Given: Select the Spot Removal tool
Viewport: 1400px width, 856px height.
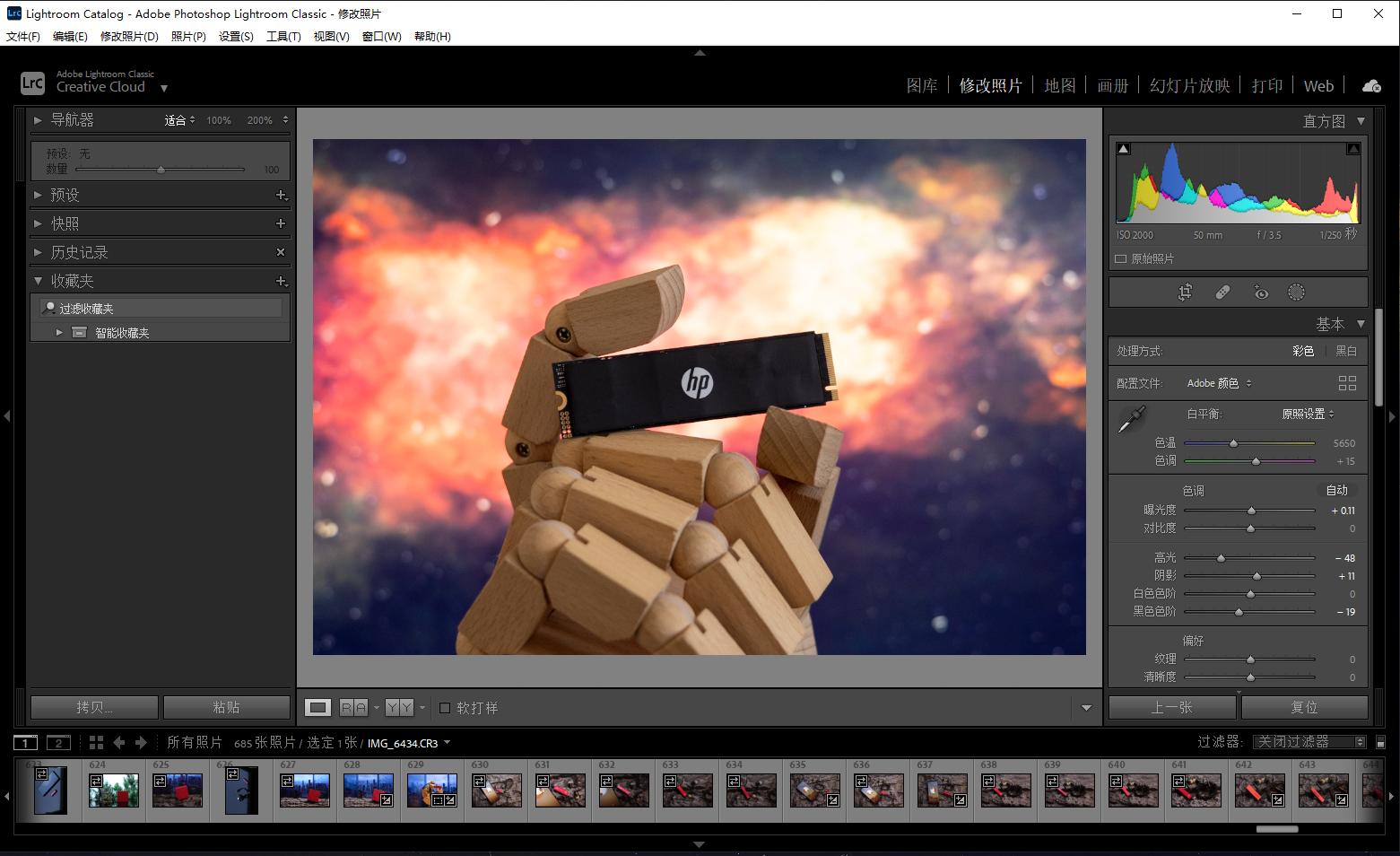Looking at the screenshot, I should (x=1223, y=292).
